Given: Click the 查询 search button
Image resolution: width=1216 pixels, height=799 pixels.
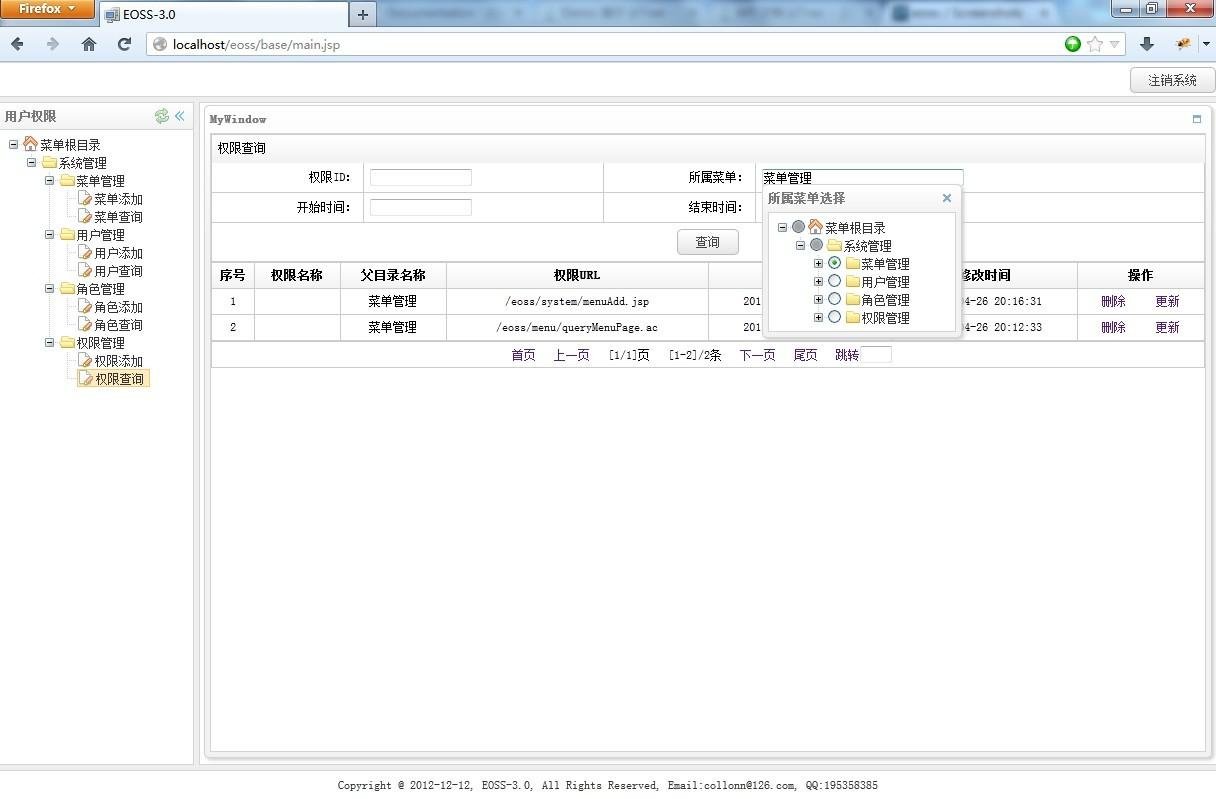Looking at the screenshot, I should [707, 241].
